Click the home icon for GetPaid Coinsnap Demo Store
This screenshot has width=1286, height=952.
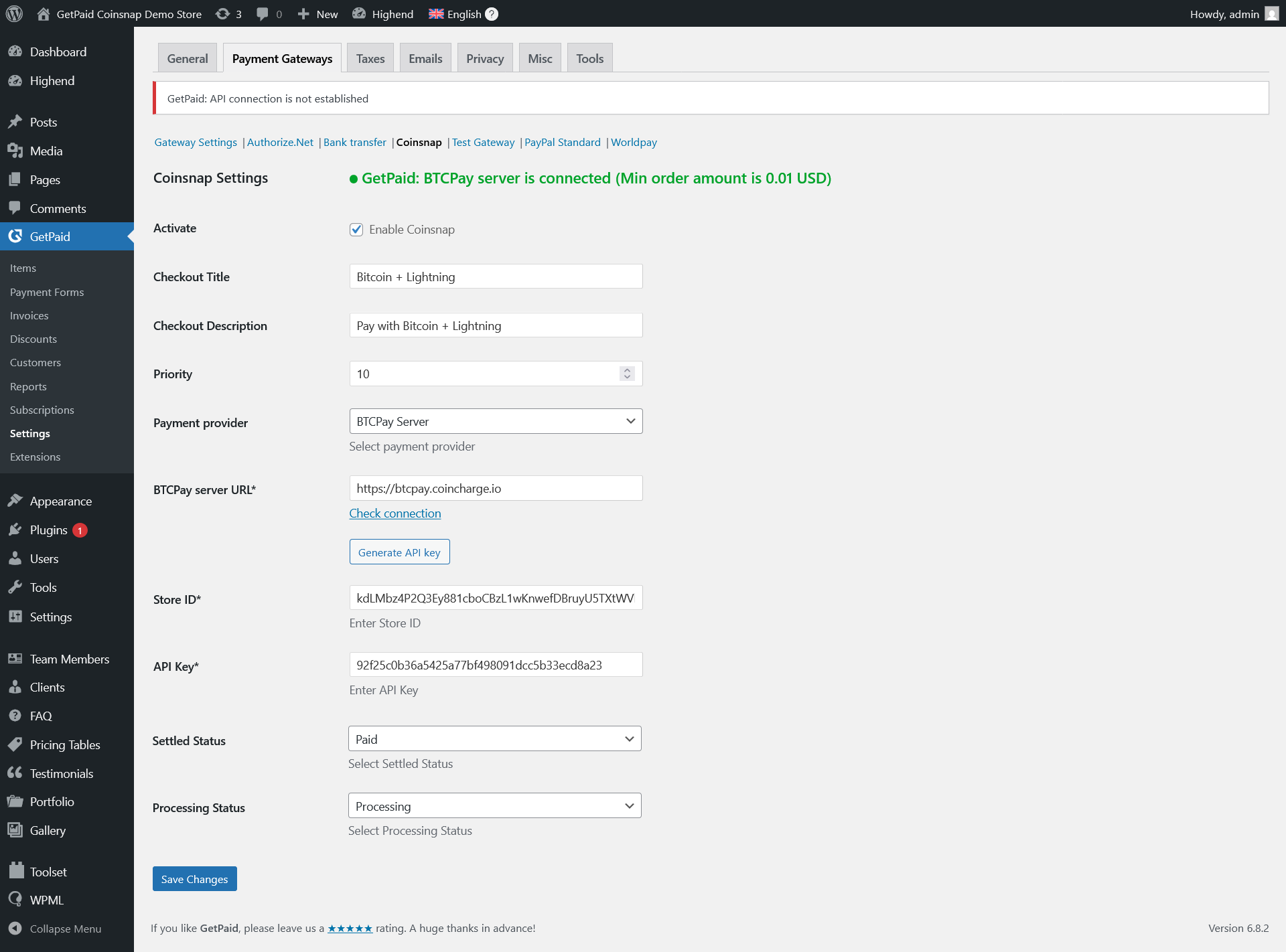click(44, 13)
